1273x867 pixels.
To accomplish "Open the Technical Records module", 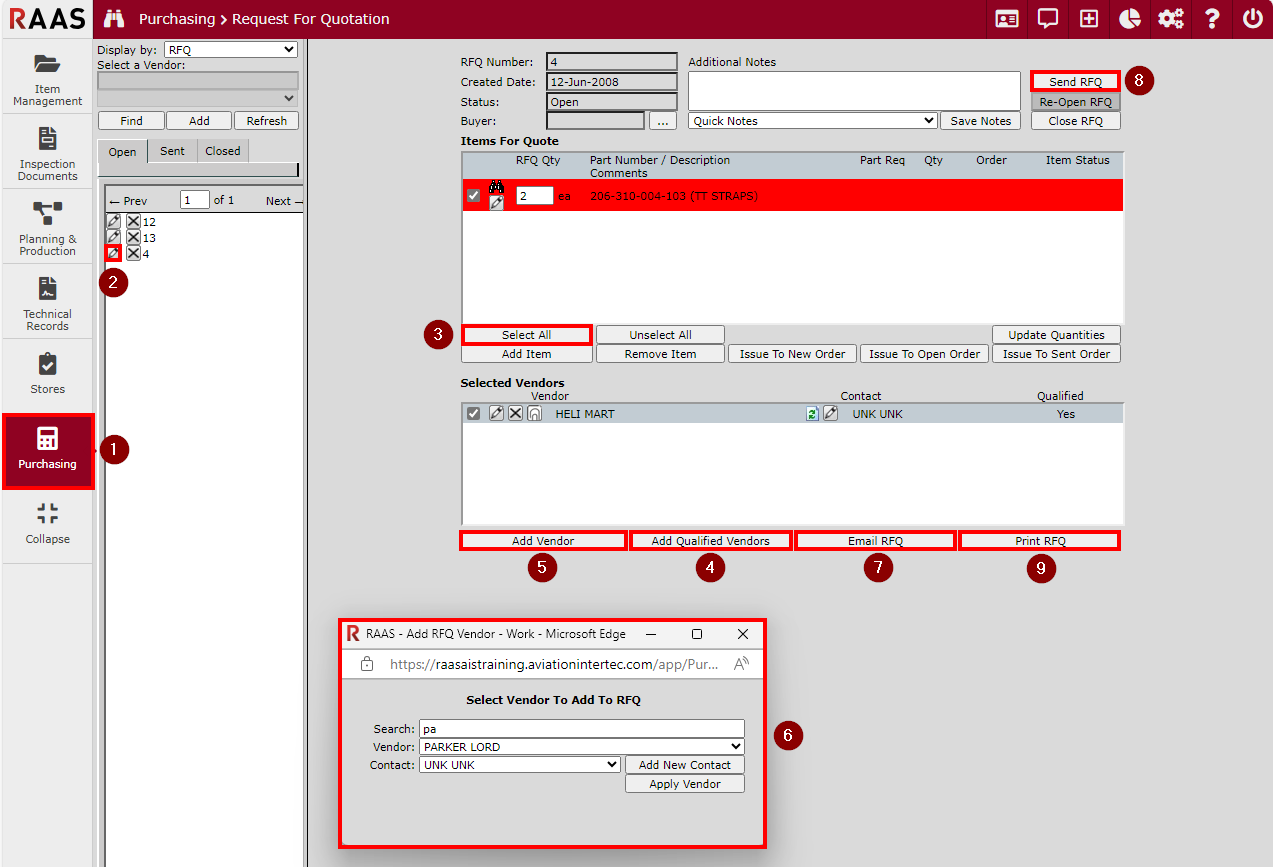I will coord(47,302).
